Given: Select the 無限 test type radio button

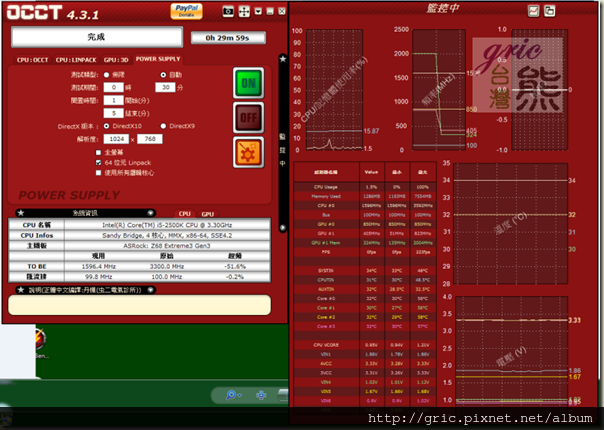Looking at the screenshot, I should (106, 75).
